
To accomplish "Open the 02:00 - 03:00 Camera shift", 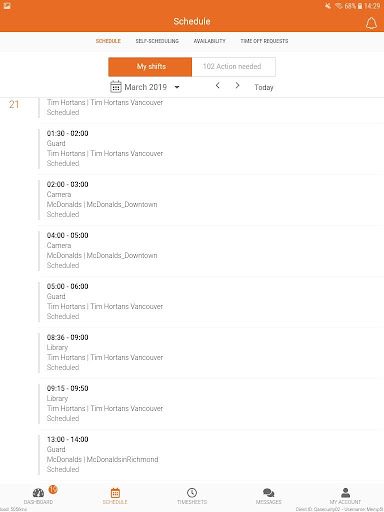I will pos(211,200).
